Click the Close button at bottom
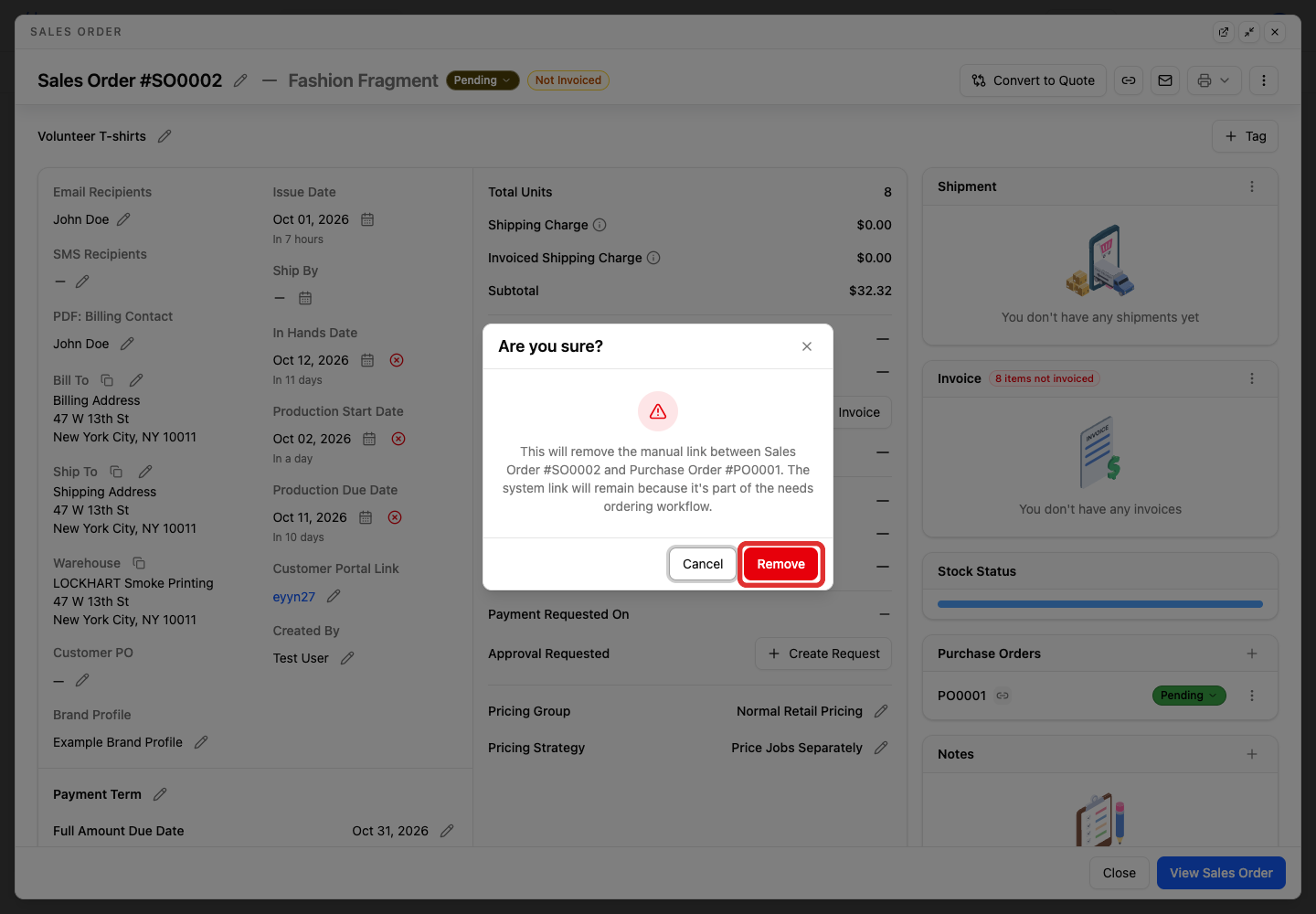Viewport: 1316px width, 914px height. (x=1120, y=873)
